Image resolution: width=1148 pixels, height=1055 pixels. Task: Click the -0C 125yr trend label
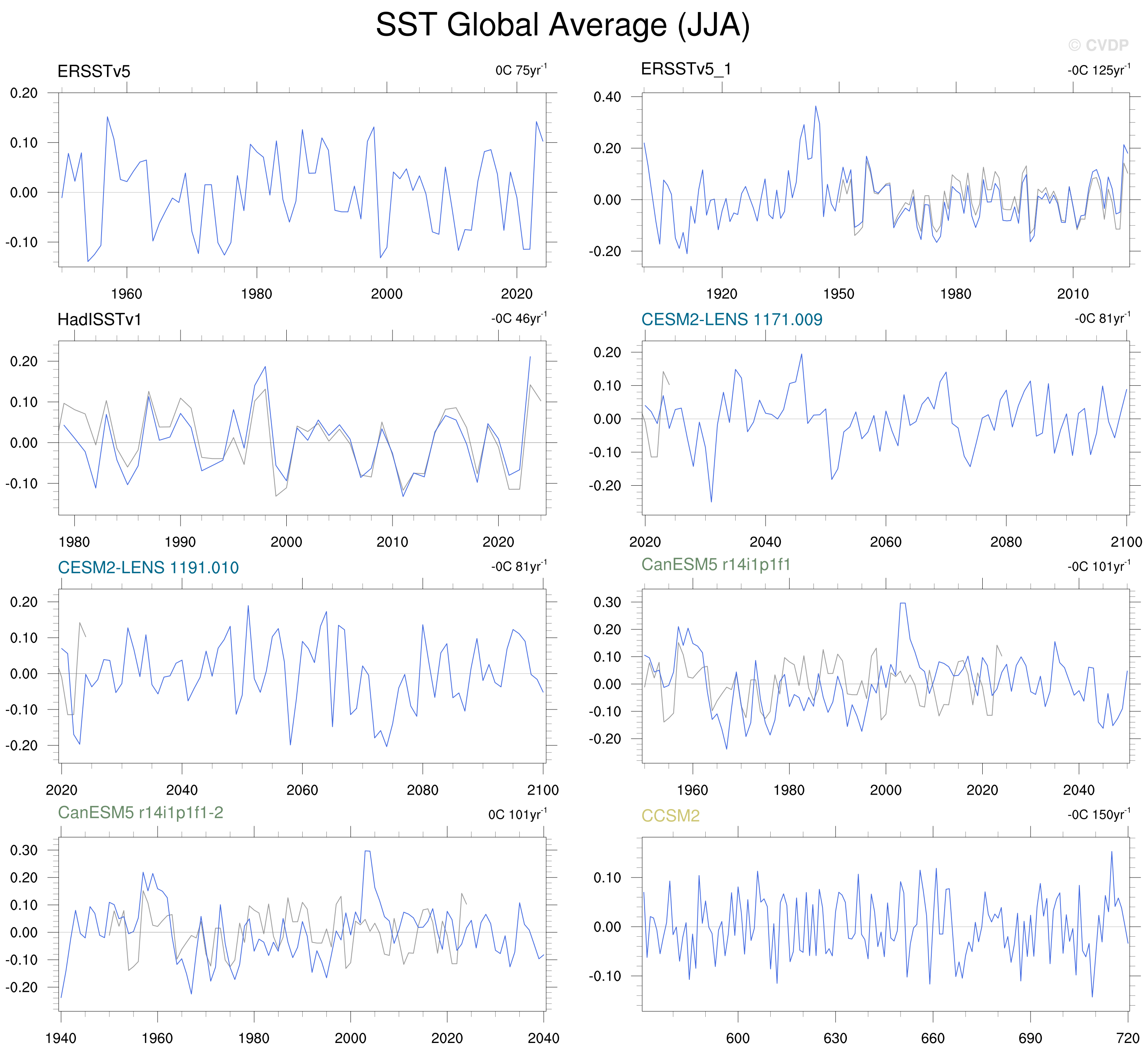pyautogui.click(x=1098, y=70)
